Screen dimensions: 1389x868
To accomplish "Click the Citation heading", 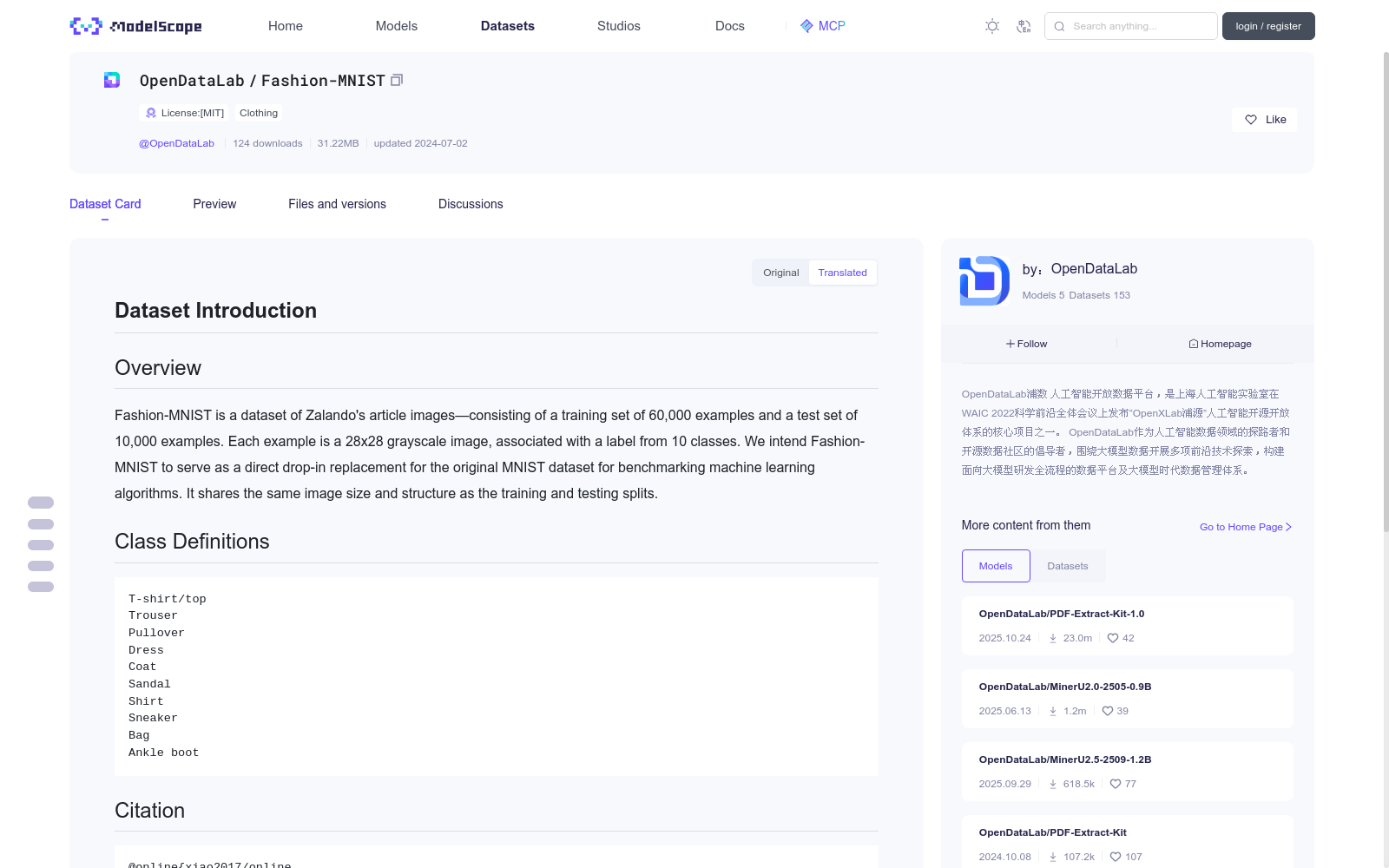I will pos(149,811).
